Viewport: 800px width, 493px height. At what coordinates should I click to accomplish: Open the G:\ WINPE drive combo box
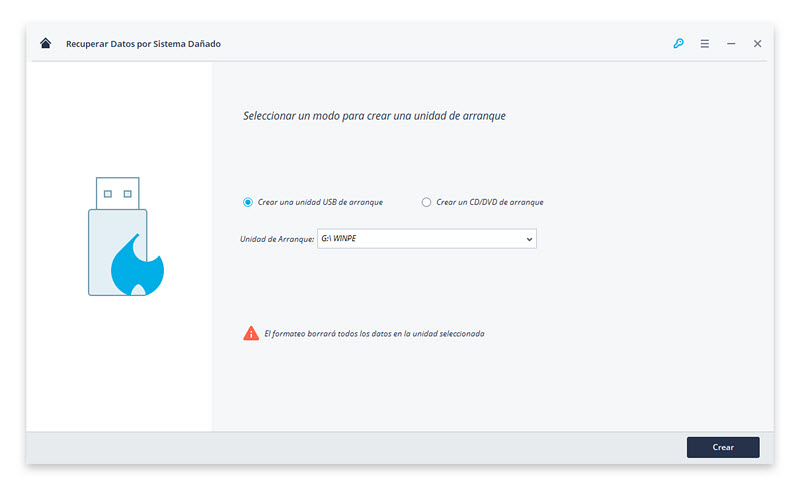coord(427,238)
